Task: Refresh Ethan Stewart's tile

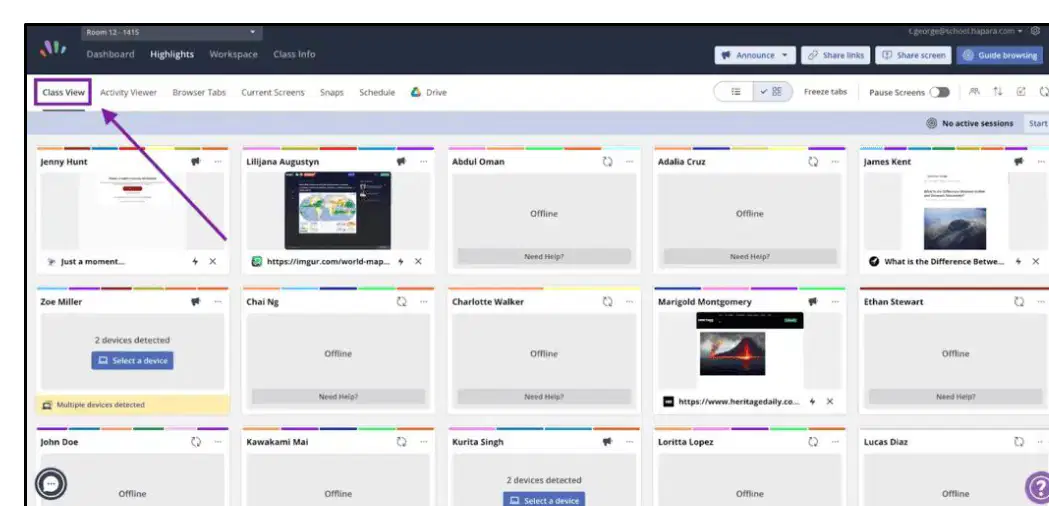Action: click(x=1018, y=302)
